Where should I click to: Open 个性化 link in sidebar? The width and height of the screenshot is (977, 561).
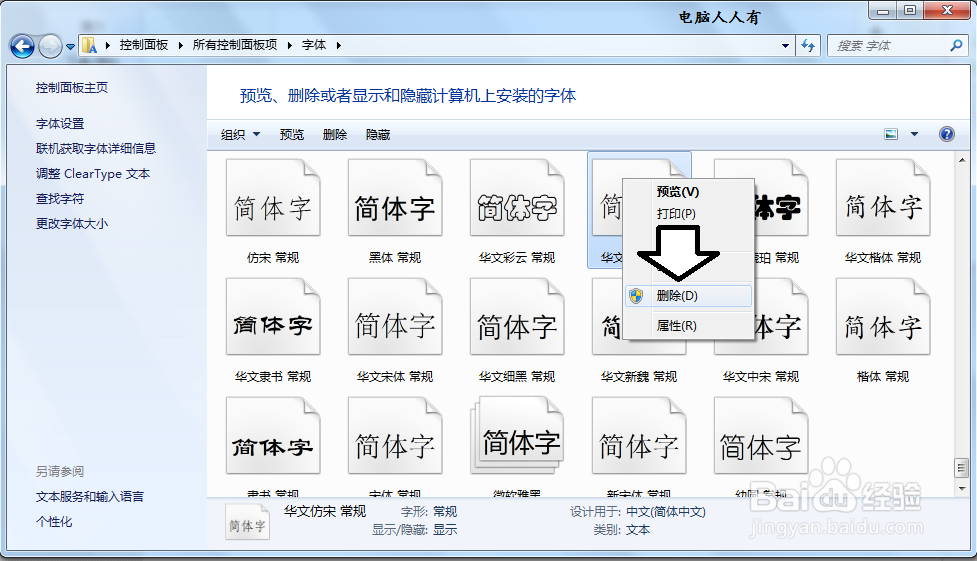point(54,522)
